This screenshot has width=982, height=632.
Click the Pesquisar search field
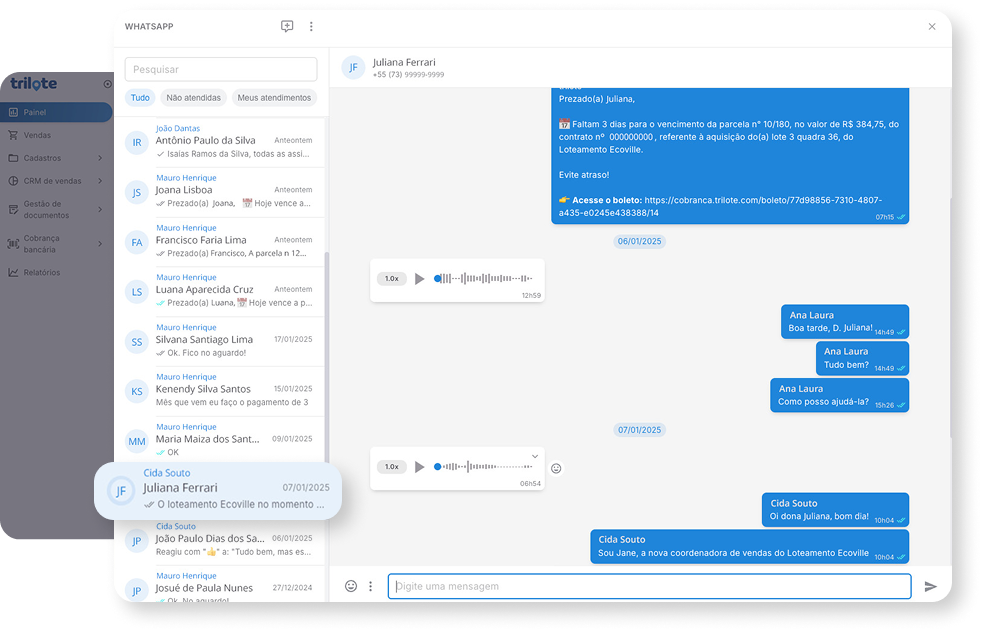point(221,70)
